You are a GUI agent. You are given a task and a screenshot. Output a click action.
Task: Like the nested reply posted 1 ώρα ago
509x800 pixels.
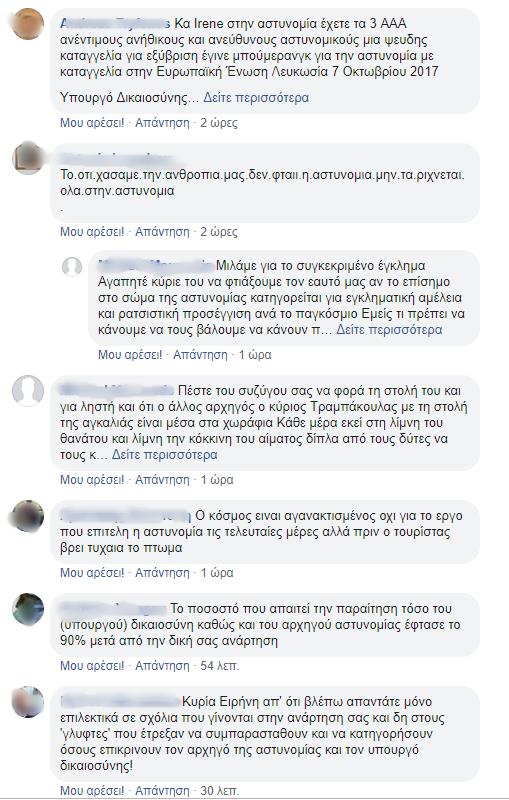coord(130,355)
